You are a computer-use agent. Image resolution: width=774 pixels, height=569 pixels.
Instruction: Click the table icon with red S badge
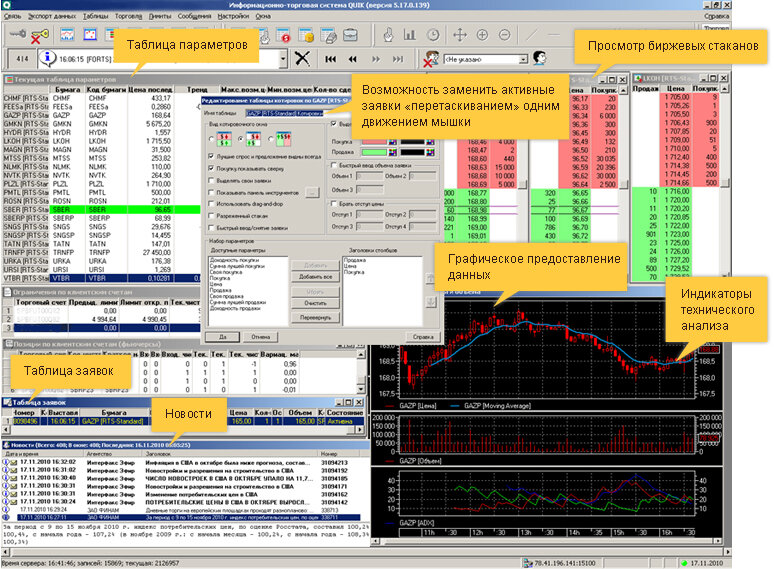pos(284,36)
